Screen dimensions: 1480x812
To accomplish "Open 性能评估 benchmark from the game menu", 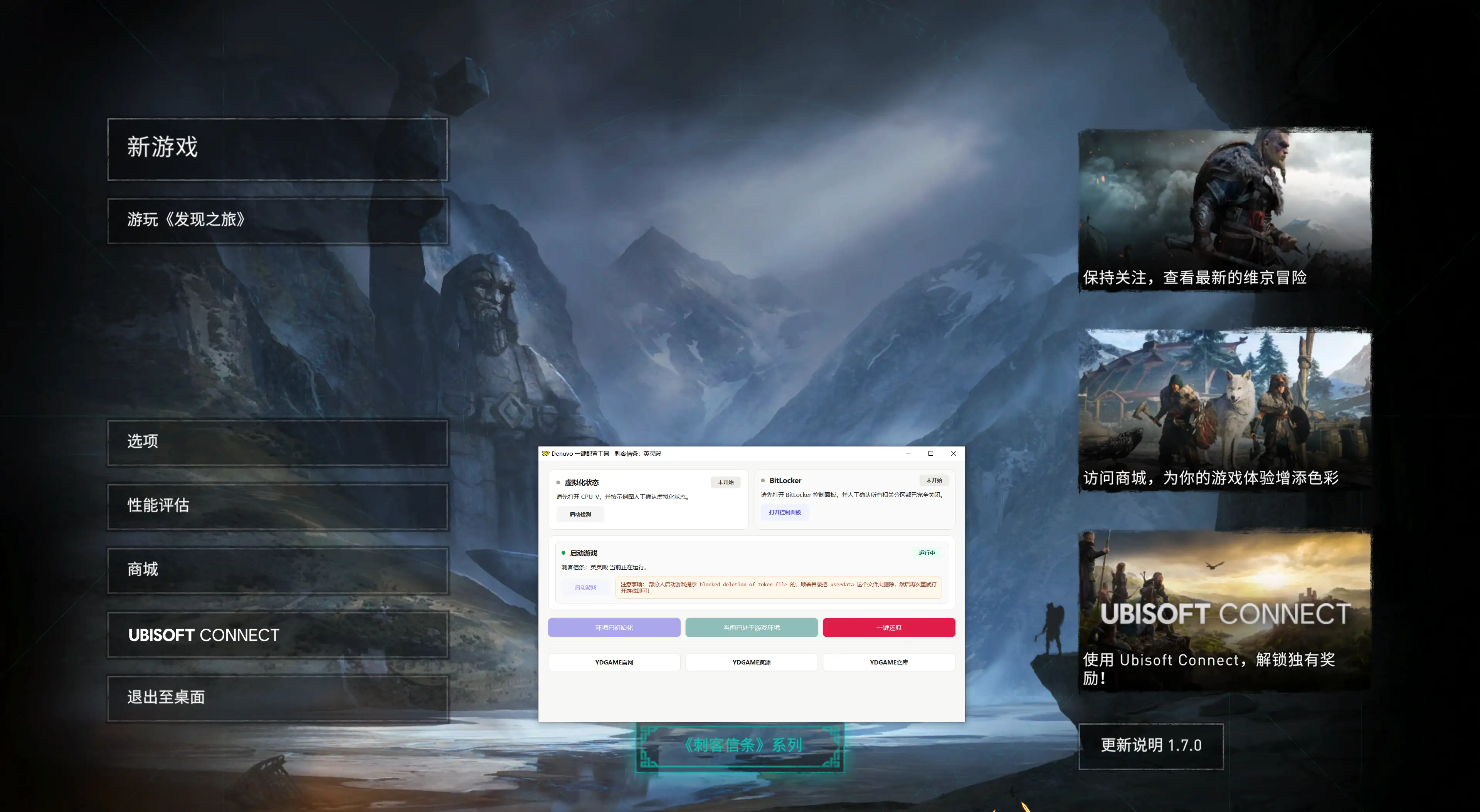I will pos(277,507).
